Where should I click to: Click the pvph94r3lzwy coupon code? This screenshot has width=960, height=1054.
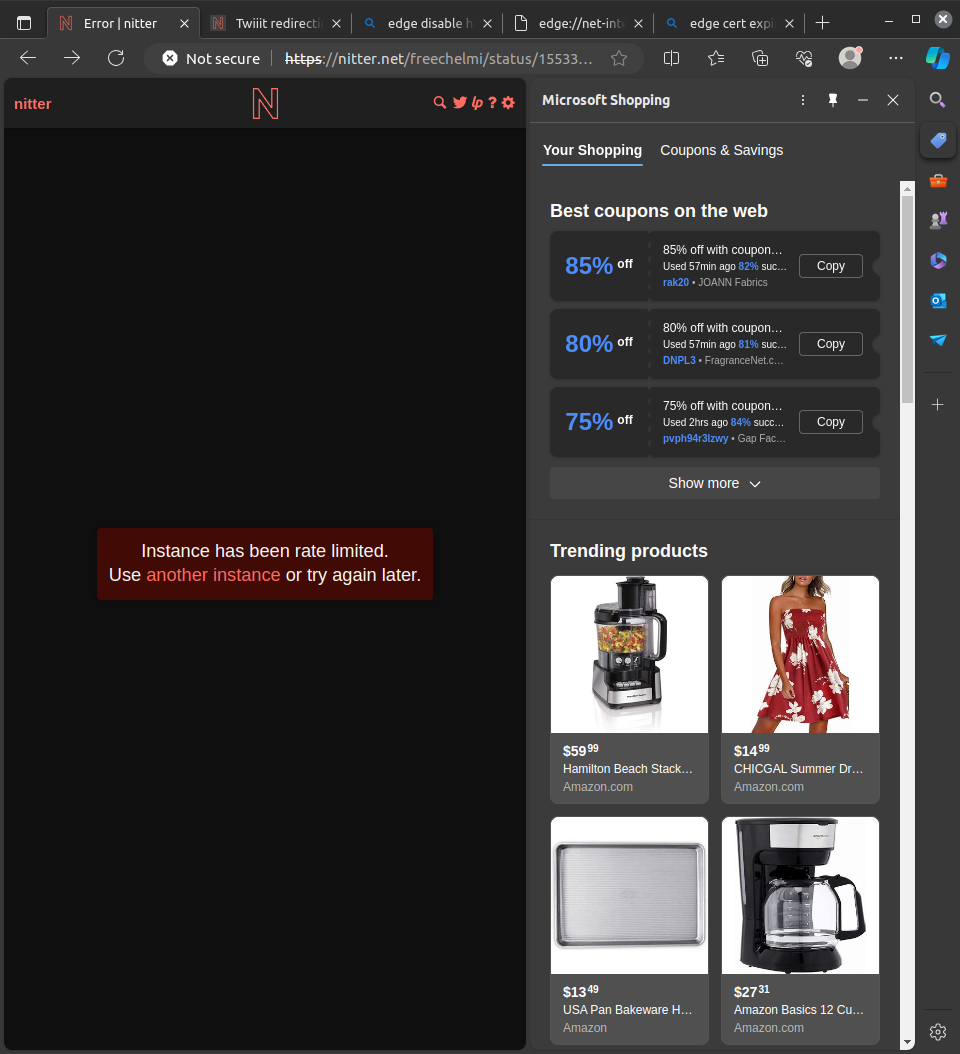(x=695, y=438)
